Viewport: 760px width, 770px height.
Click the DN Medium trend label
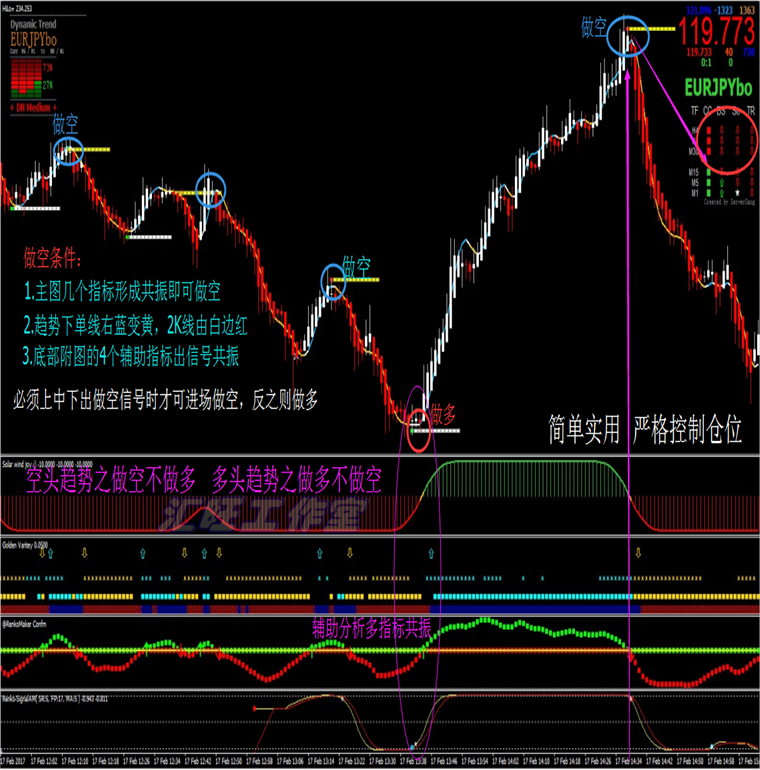click(31, 104)
